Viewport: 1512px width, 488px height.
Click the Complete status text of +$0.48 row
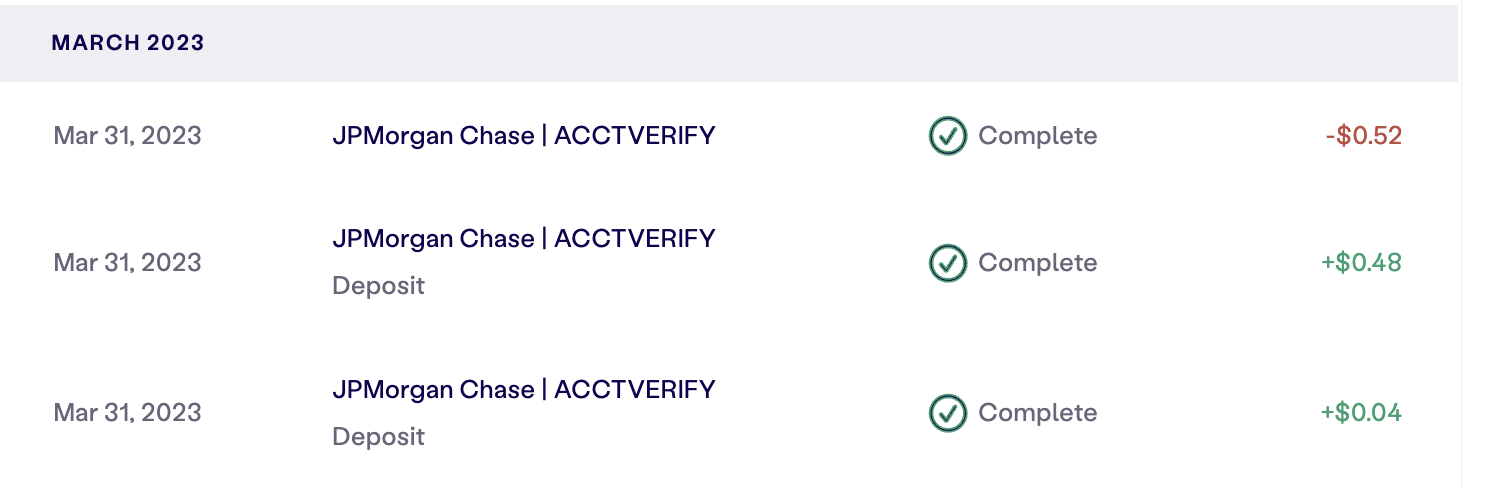[x=1037, y=263]
